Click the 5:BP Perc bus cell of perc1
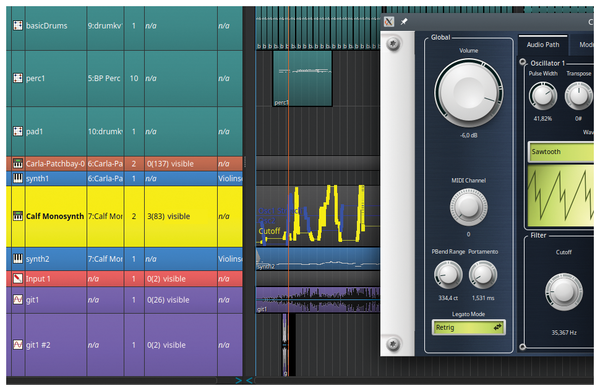Image resolution: width=600 pixels, height=391 pixels. pyautogui.click(x=105, y=78)
